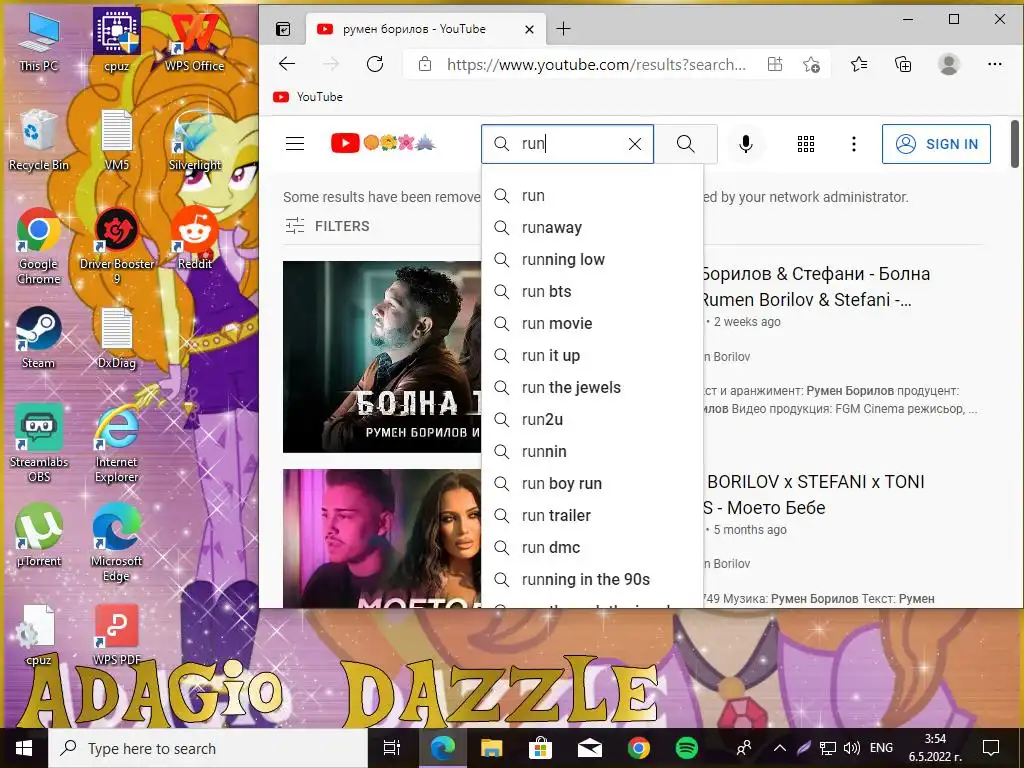Open the Edge profile avatar
The width and height of the screenshot is (1024, 768).
948,64
